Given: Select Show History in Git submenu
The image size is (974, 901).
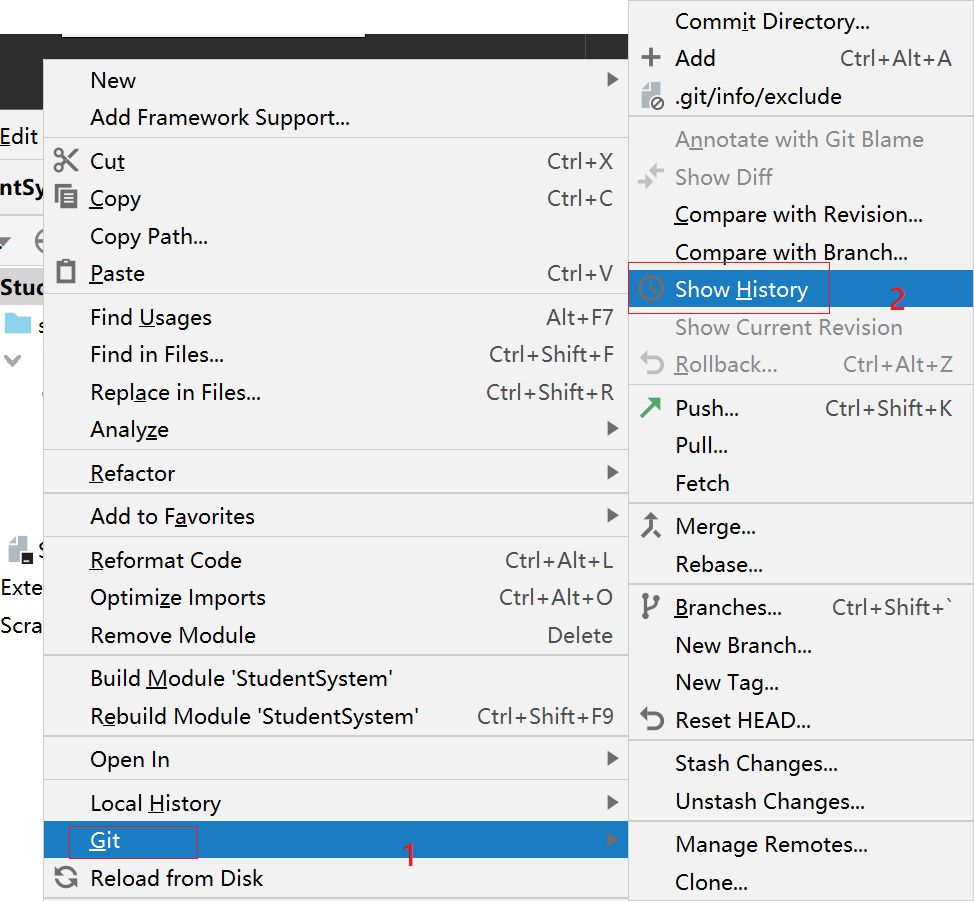Looking at the screenshot, I should pos(741,290).
